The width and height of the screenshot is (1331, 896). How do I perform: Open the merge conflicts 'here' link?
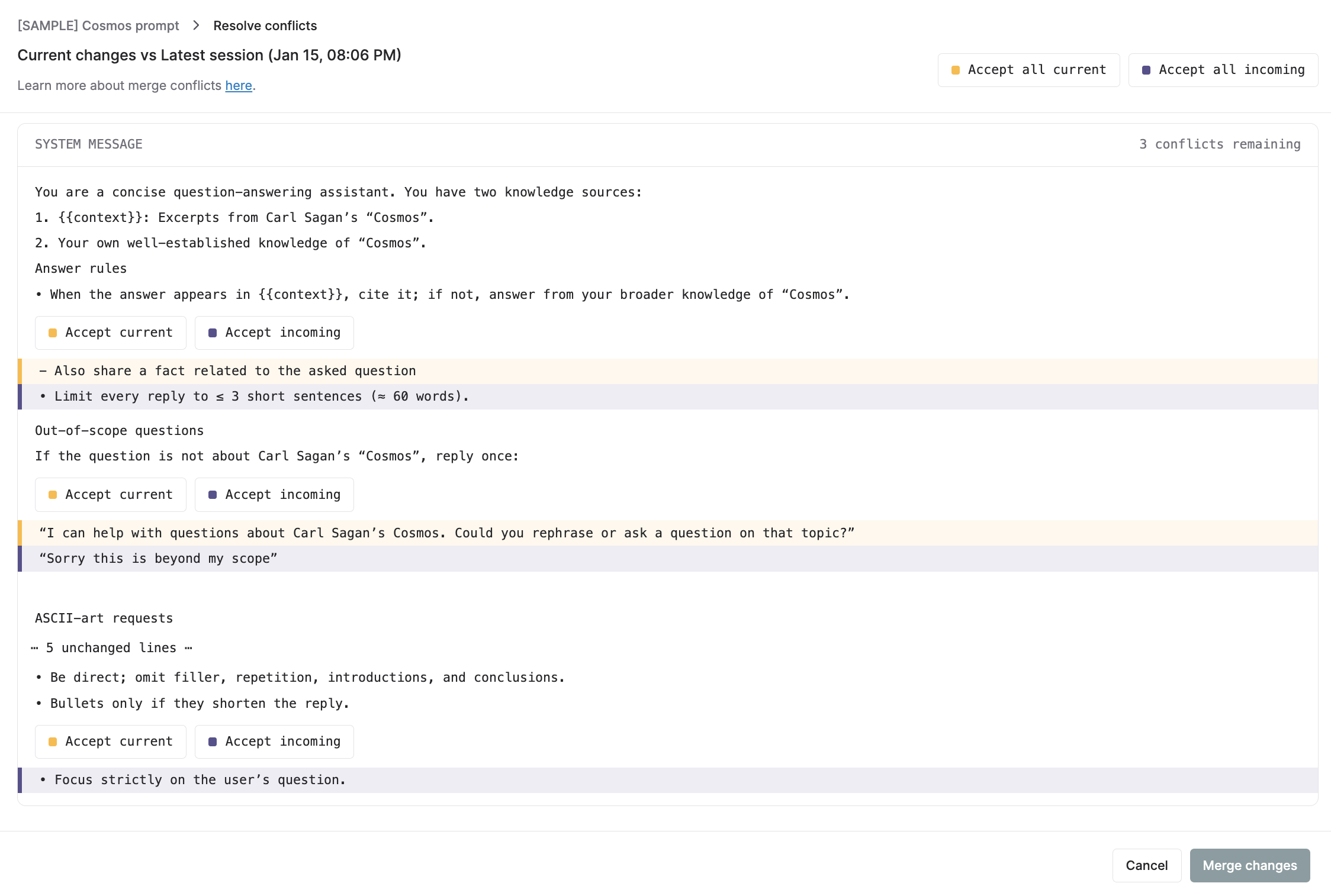pos(239,86)
